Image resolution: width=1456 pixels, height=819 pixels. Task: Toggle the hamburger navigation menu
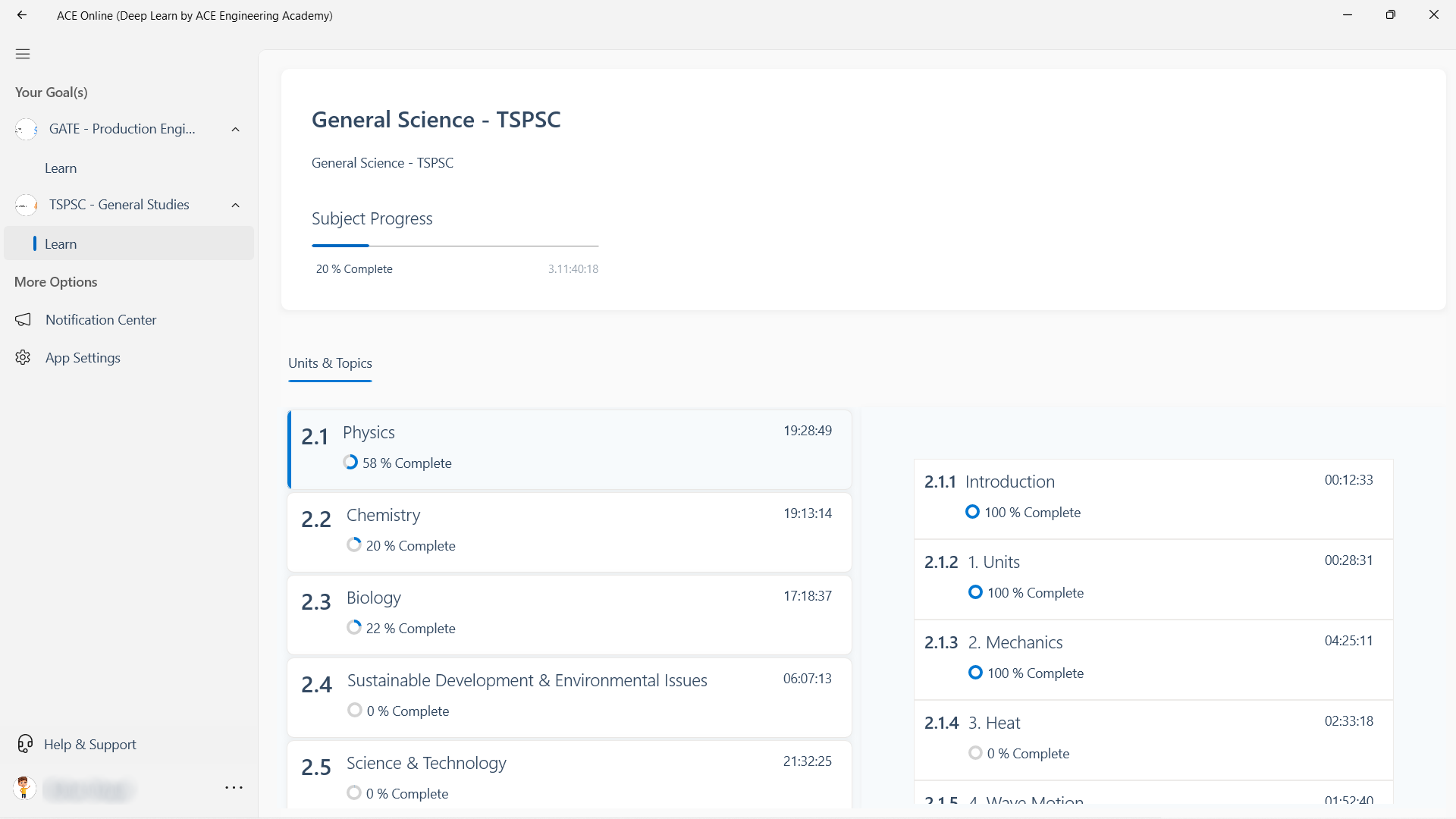click(x=23, y=54)
